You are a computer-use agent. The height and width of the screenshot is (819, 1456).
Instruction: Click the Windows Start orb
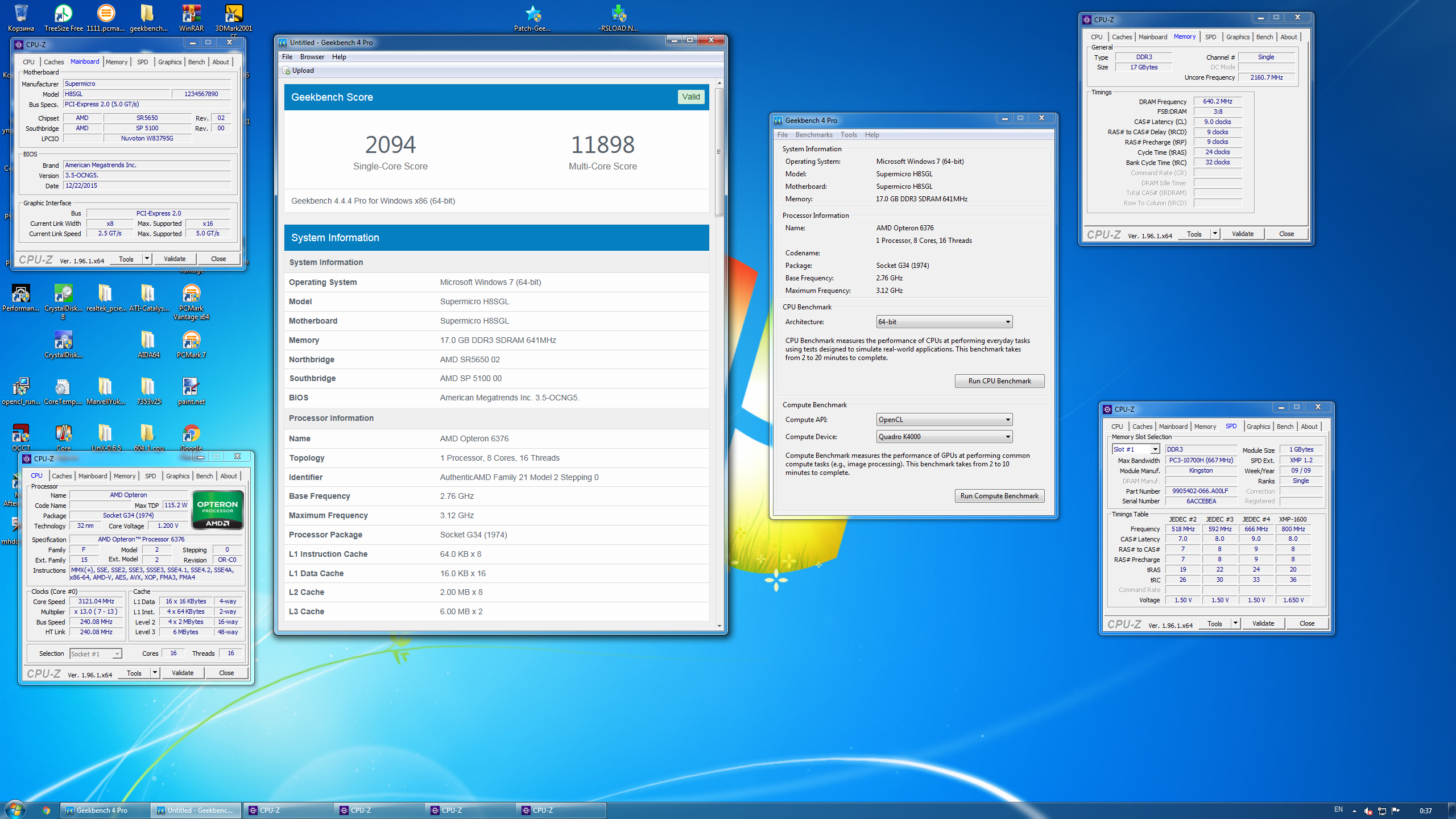[15, 810]
